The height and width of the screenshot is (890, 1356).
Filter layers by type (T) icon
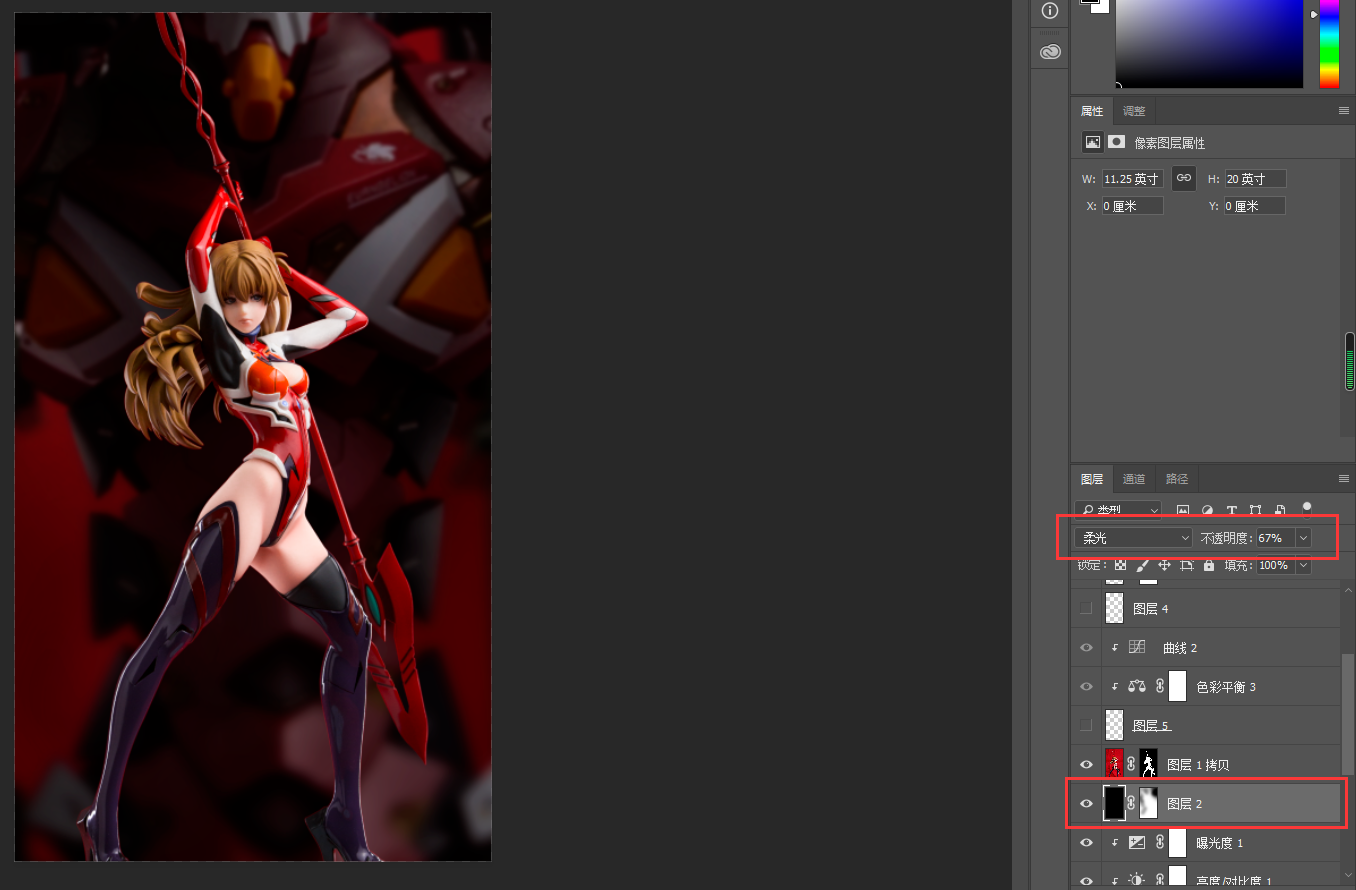coord(1232,510)
